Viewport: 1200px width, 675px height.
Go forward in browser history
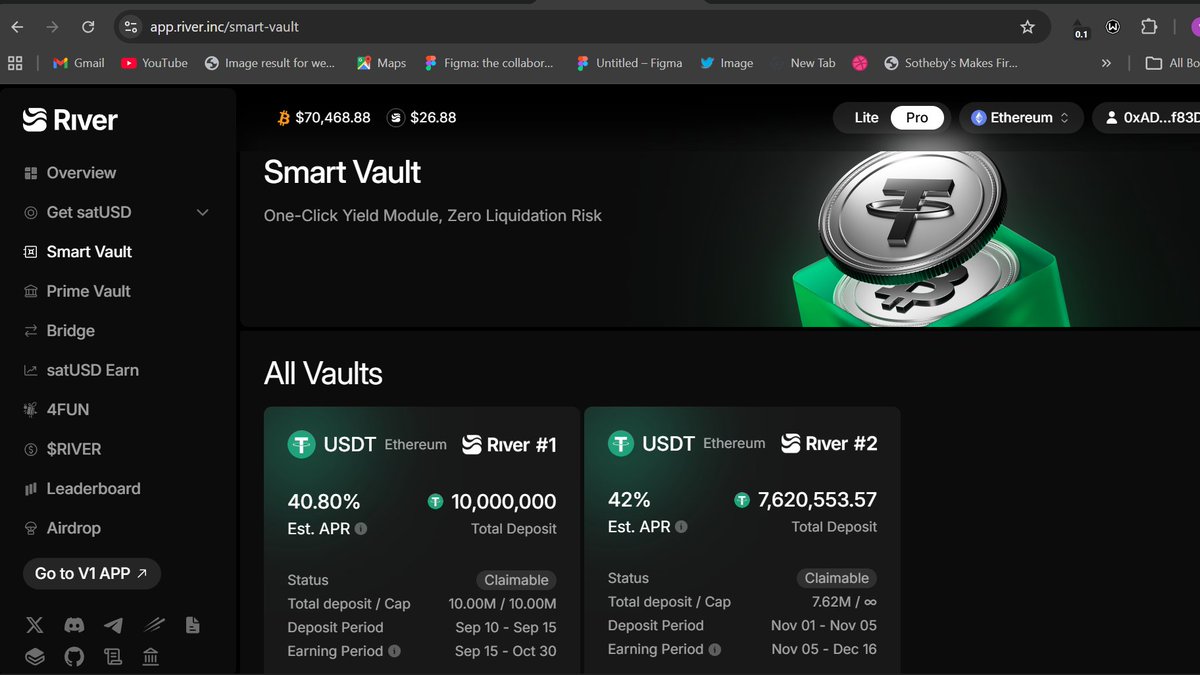[52, 27]
